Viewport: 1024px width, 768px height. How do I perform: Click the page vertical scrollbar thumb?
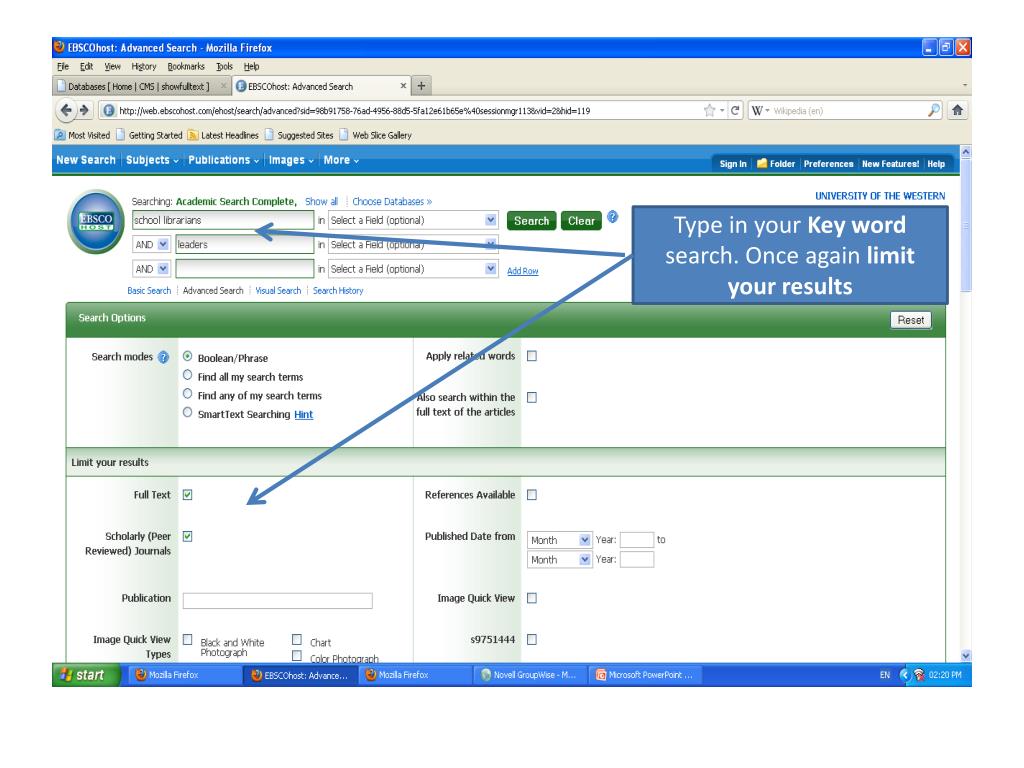click(x=966, y=224)
